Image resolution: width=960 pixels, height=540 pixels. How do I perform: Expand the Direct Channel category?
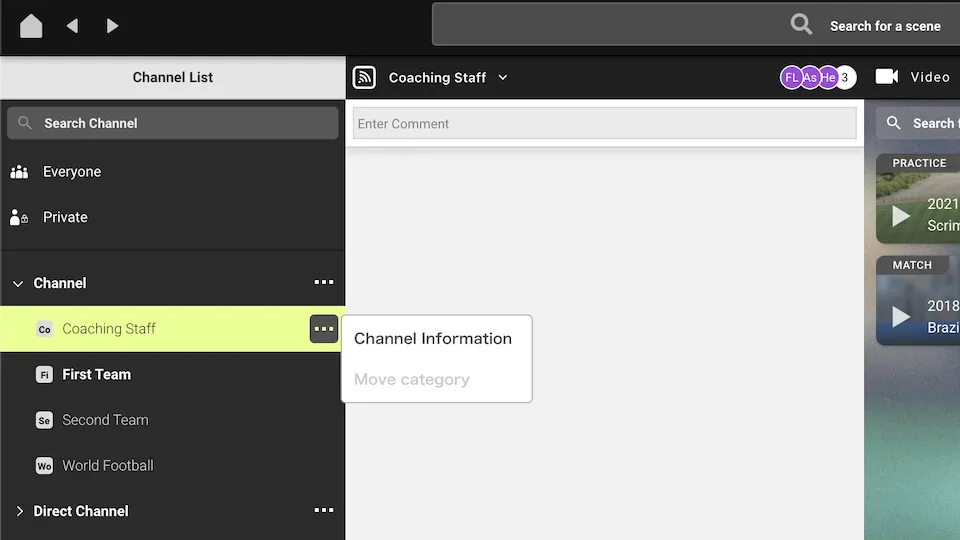pos(19,511)
